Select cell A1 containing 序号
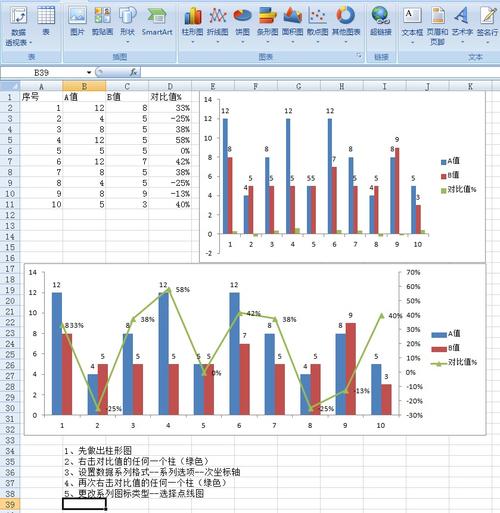The height and width of the screenshot is (513, 500). pos(41,97)
